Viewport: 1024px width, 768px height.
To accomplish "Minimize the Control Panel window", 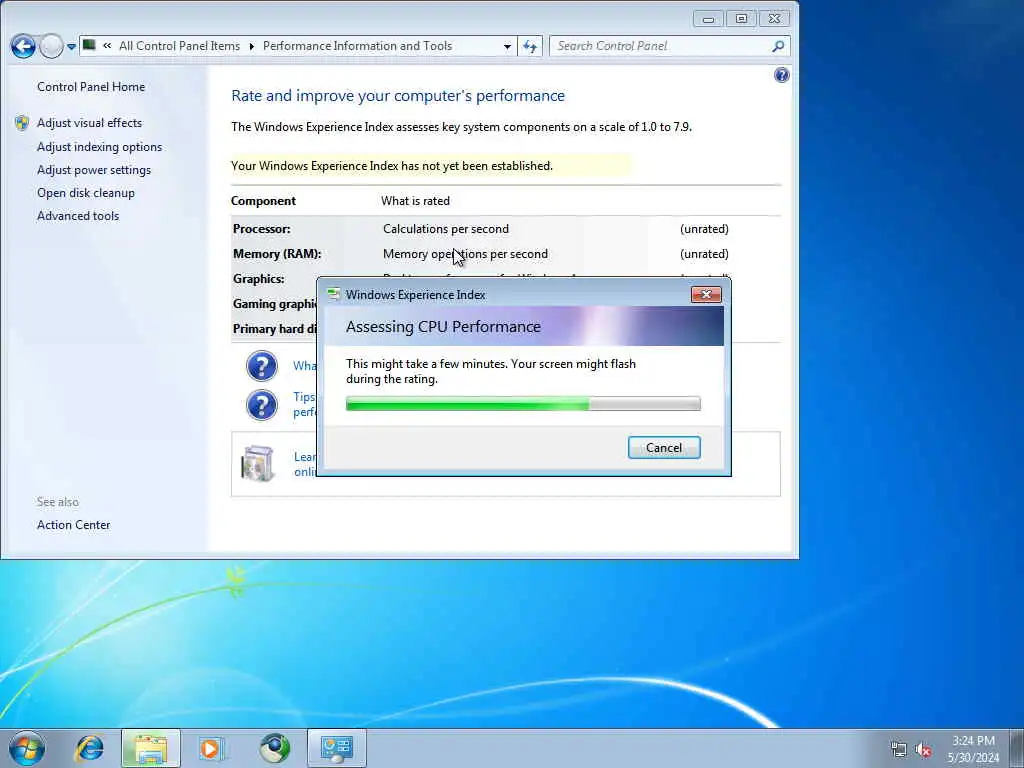I will coord(708,19).
